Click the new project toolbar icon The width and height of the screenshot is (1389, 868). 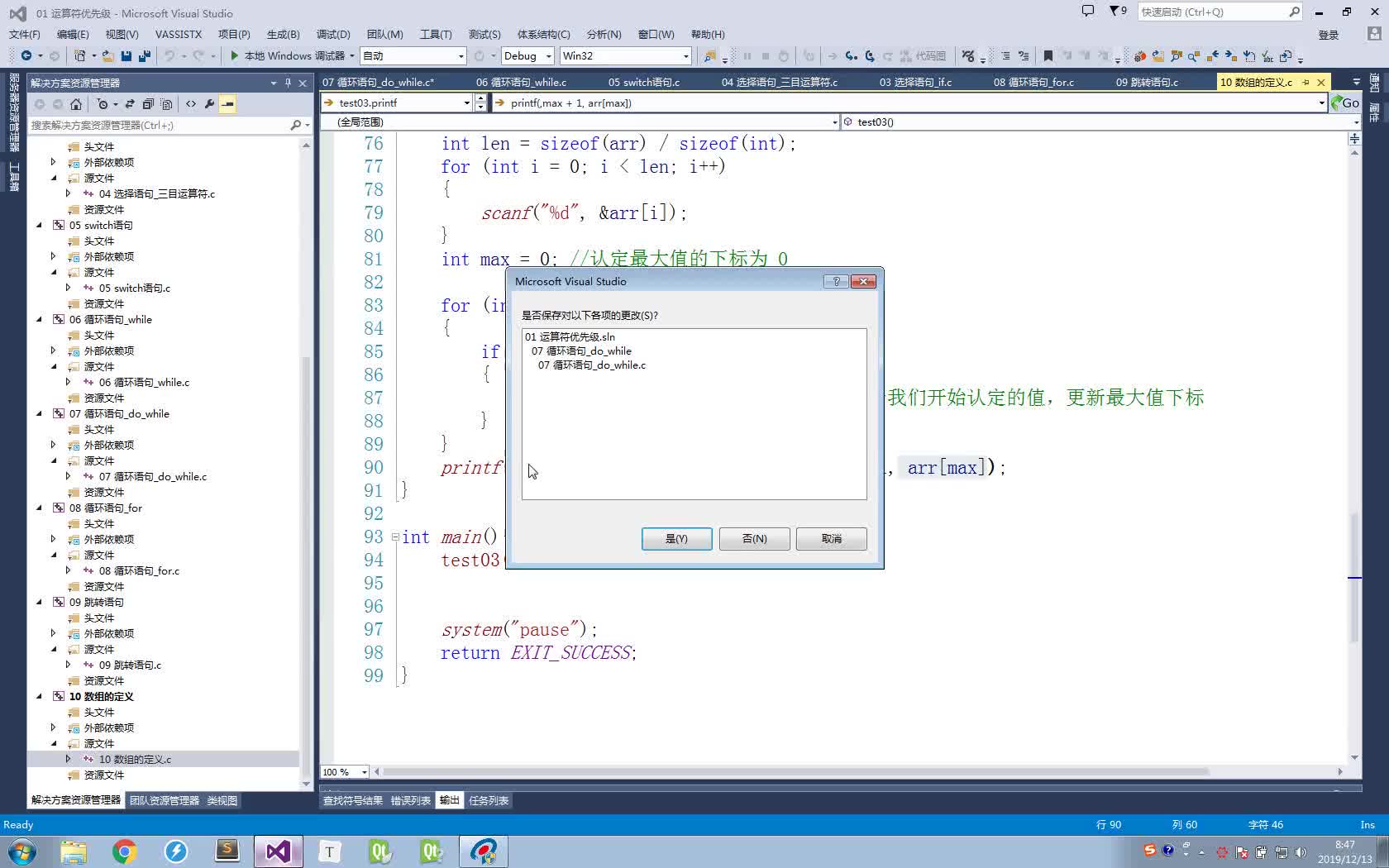point(80,55)
